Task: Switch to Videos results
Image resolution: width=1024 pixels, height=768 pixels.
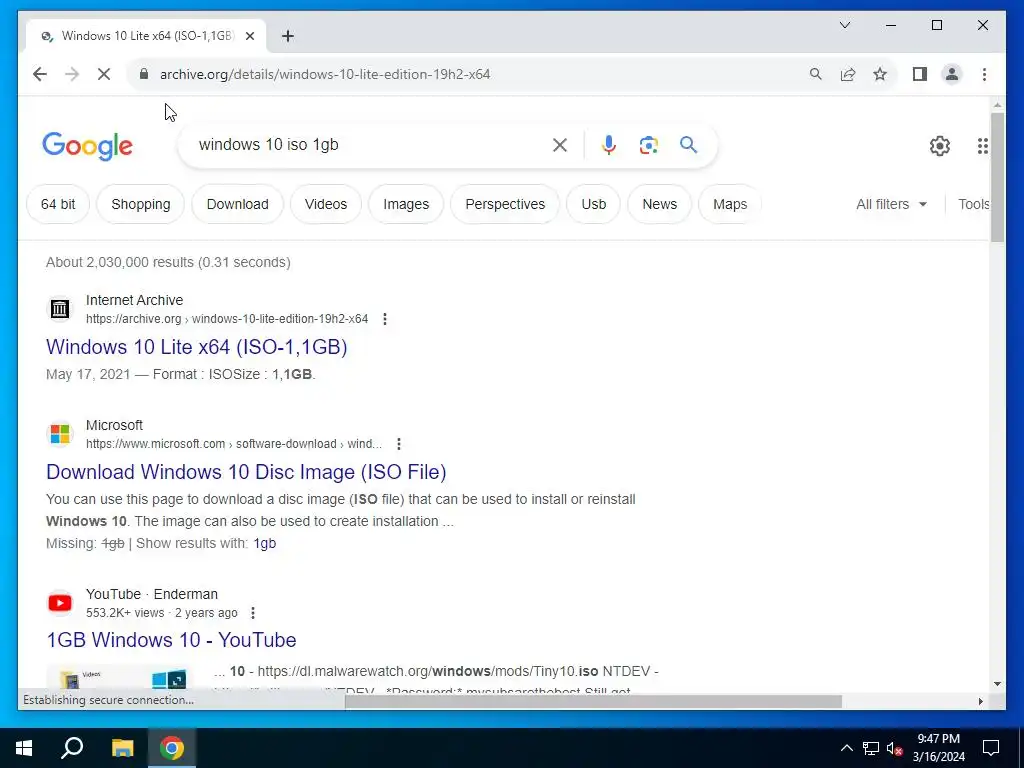Action: pos(326,204)
